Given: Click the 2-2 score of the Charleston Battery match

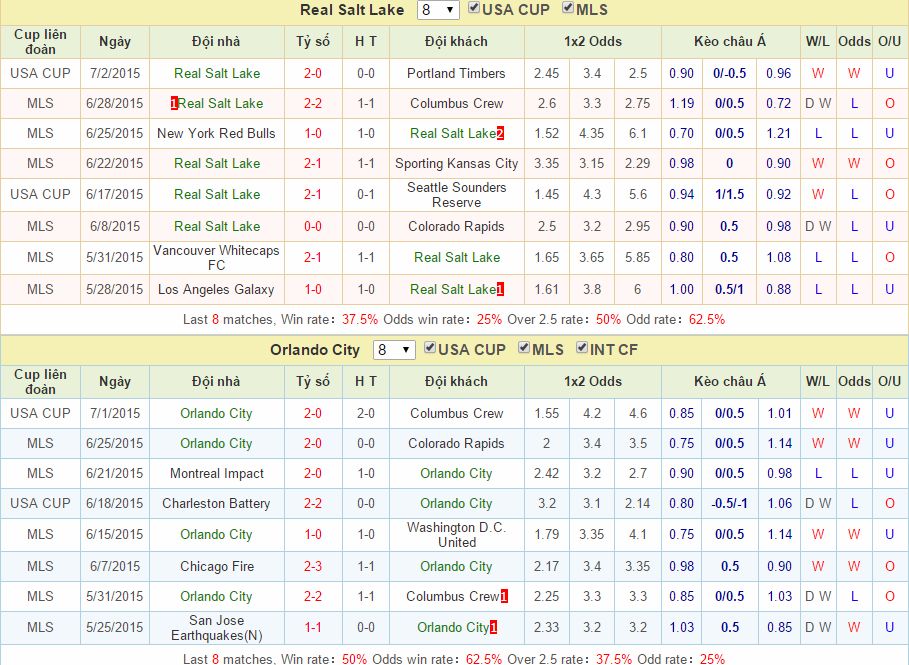Looking at the screenshot, I should click(x=313, y=504).
